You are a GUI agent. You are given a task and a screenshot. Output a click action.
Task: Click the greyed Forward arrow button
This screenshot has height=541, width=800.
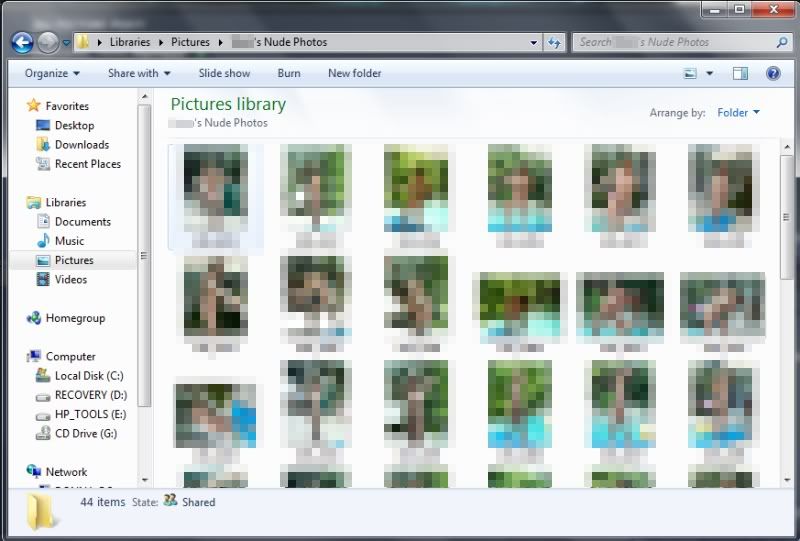click(x=48, y=42)
